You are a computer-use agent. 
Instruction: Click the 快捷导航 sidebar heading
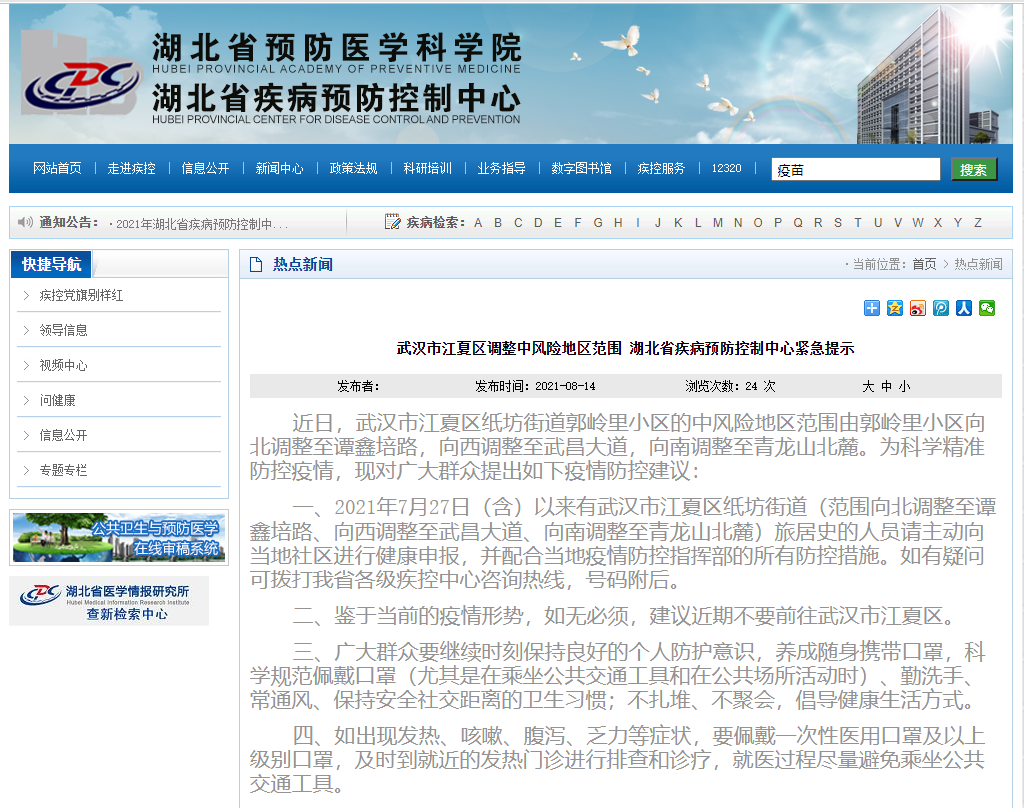click(x=52, y=264)
